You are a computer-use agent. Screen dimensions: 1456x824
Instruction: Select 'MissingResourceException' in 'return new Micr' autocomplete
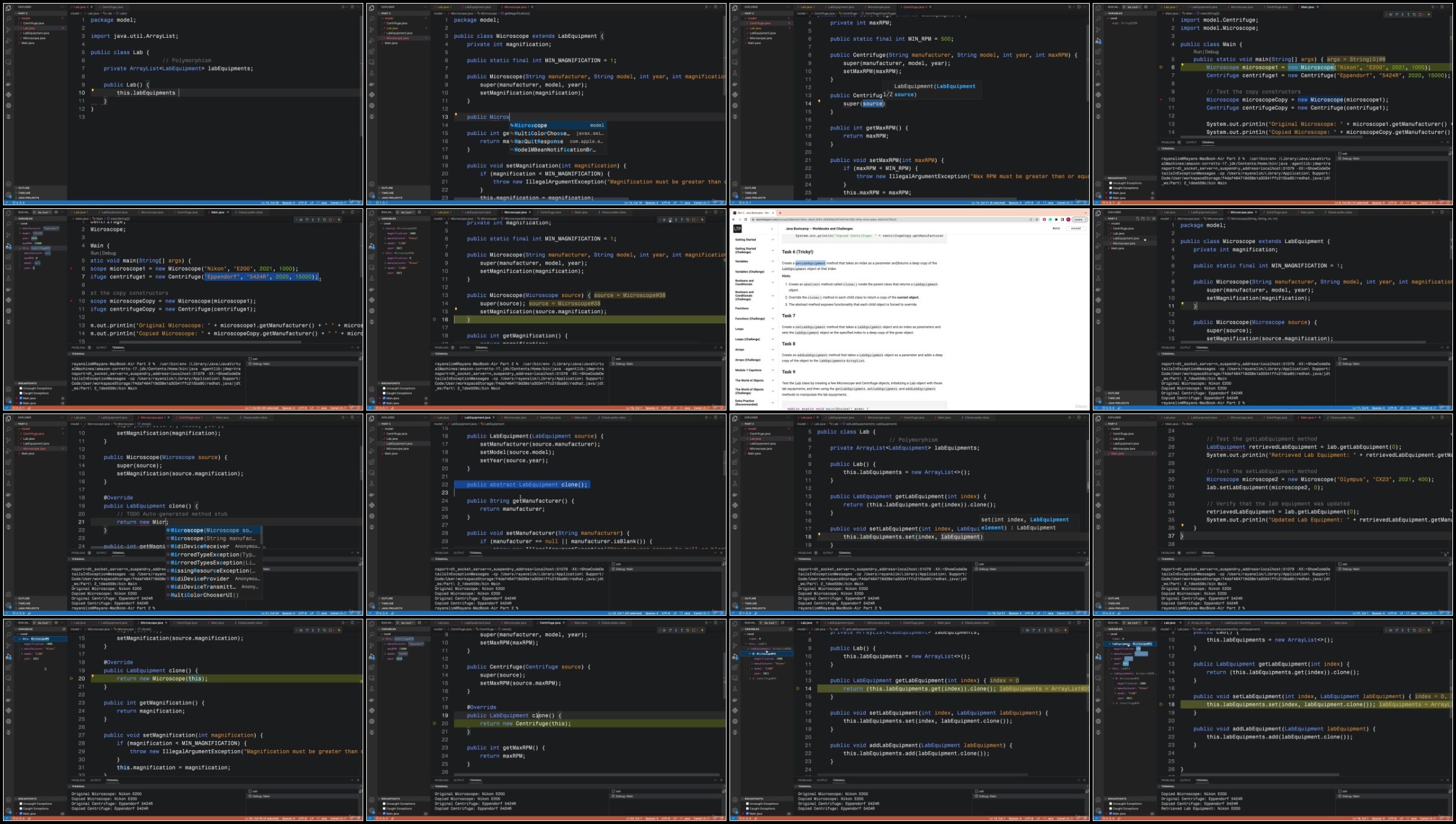coord(214,571)
